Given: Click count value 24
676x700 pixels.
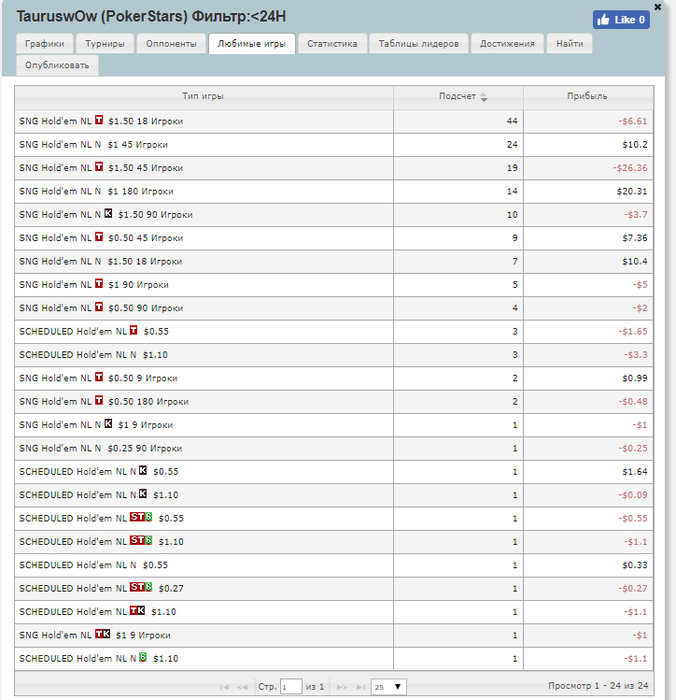Looking at the screenshot, I should (512, 145).
